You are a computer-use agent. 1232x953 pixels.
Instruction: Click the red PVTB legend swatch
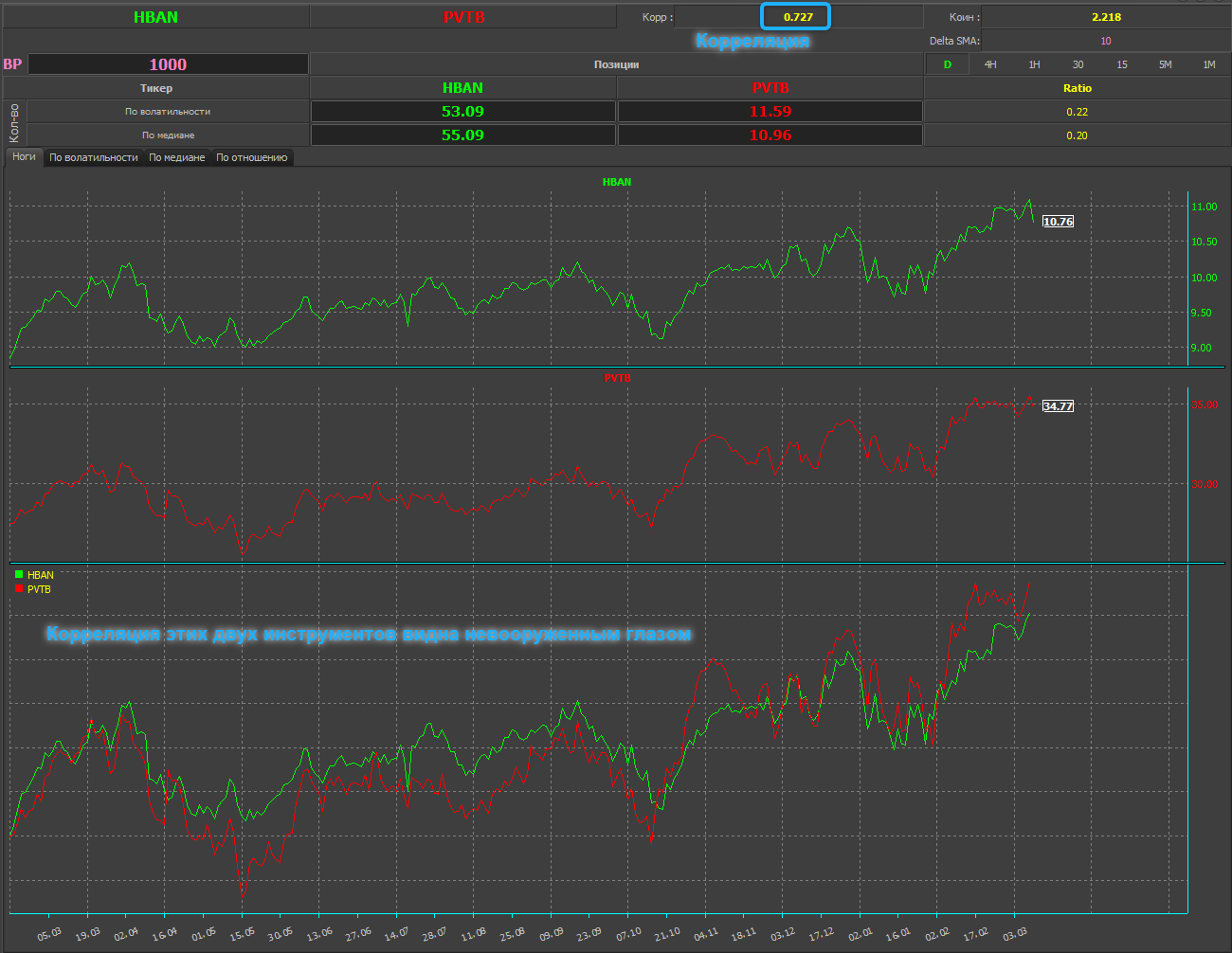coord(19,589)
